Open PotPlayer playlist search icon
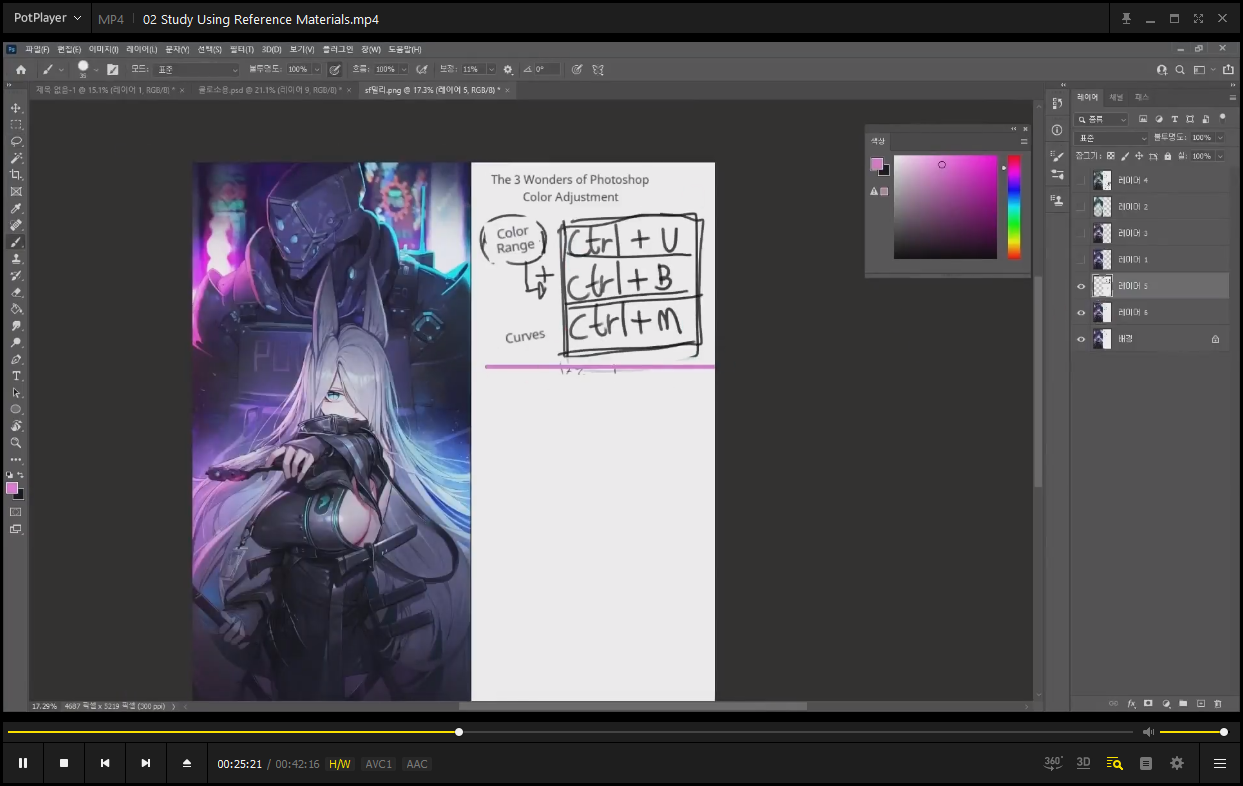Viewport: 1243px width, 786px height. pyautogui.click(x=1114, y=763)
